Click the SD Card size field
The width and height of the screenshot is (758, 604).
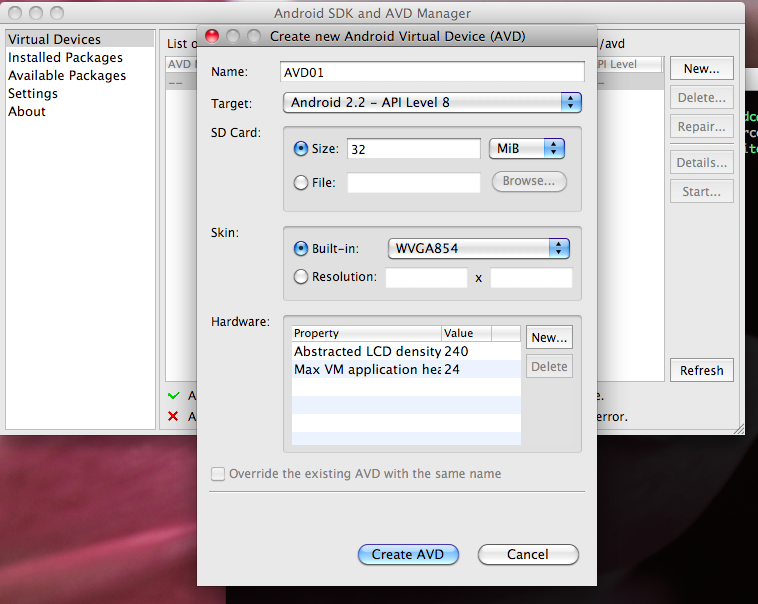coord(413,149)
